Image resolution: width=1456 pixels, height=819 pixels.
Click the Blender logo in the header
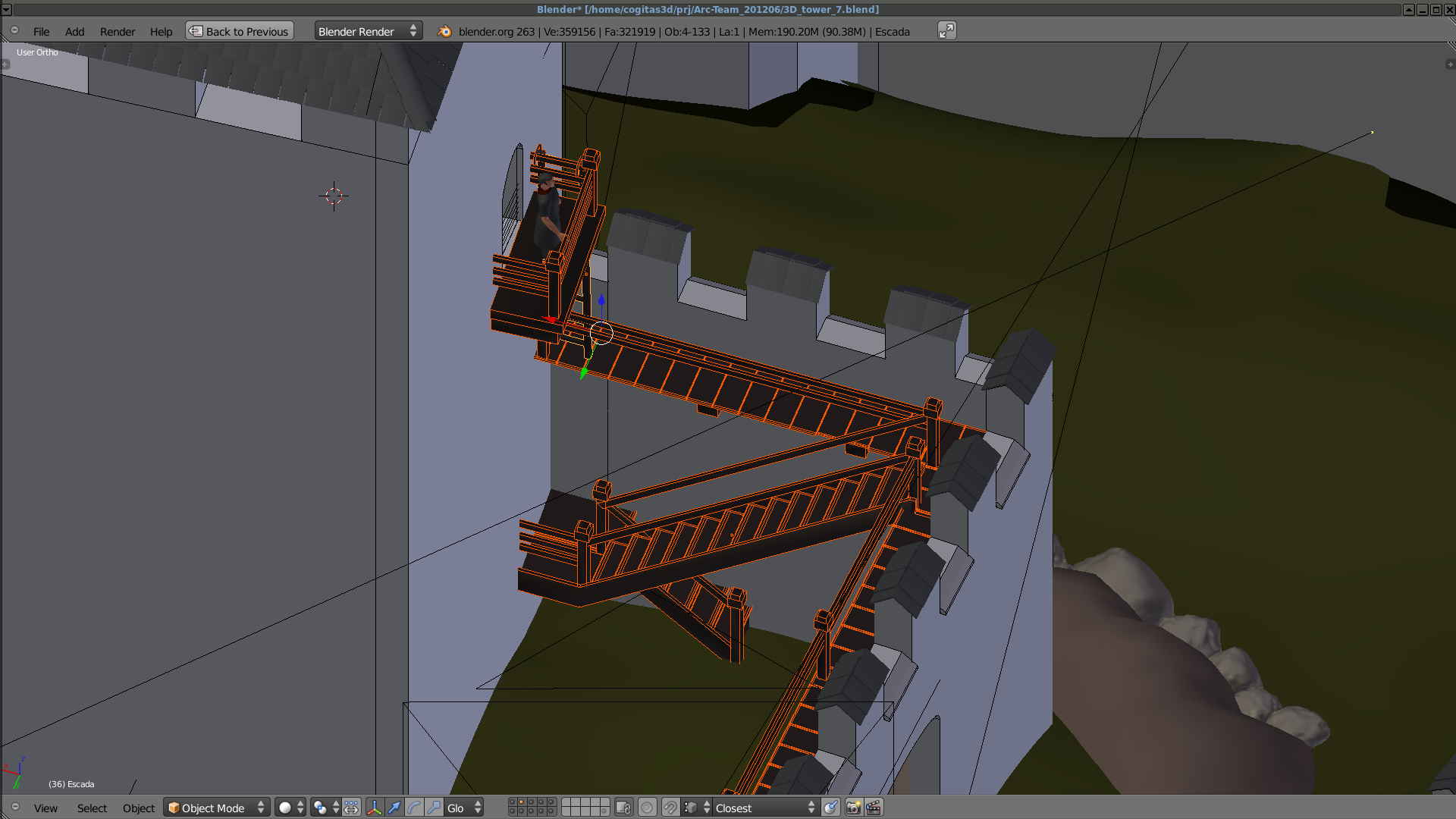[x=444, y=31]
